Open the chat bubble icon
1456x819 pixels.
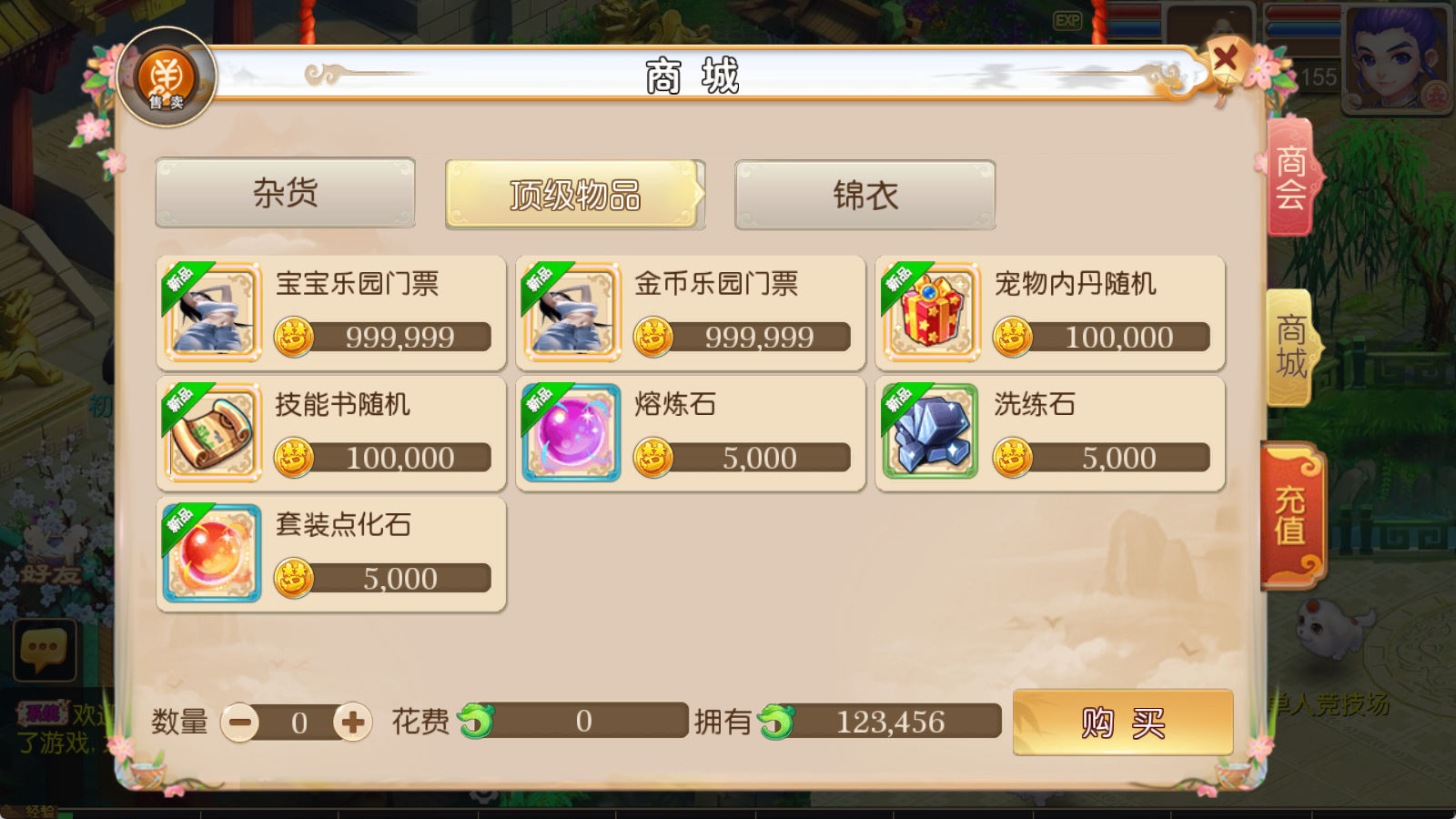click(x=45, y=650)
